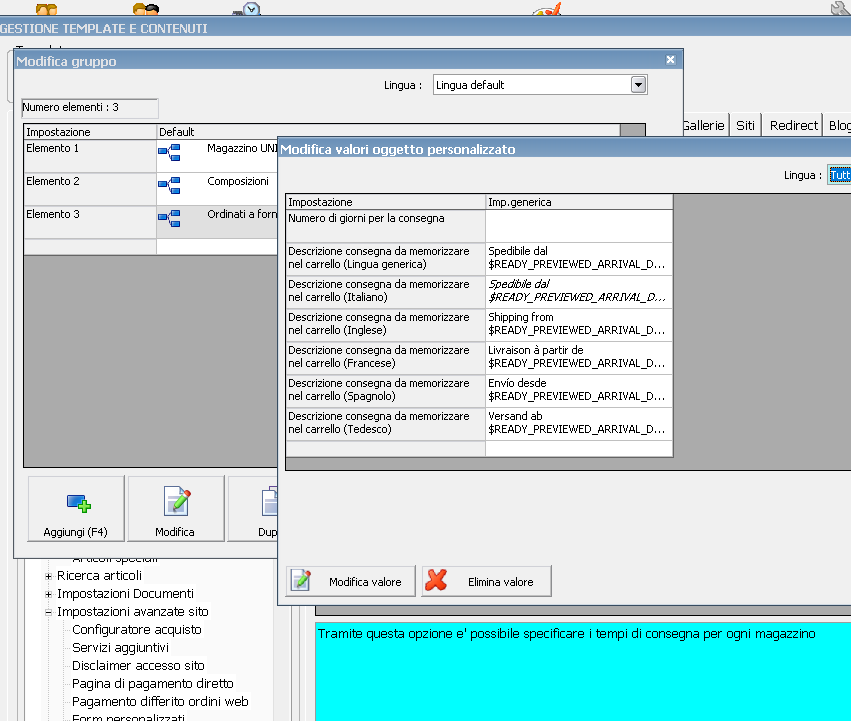
Task: Click the pencil icon on Modifica valore
Action: click(301, 580)
